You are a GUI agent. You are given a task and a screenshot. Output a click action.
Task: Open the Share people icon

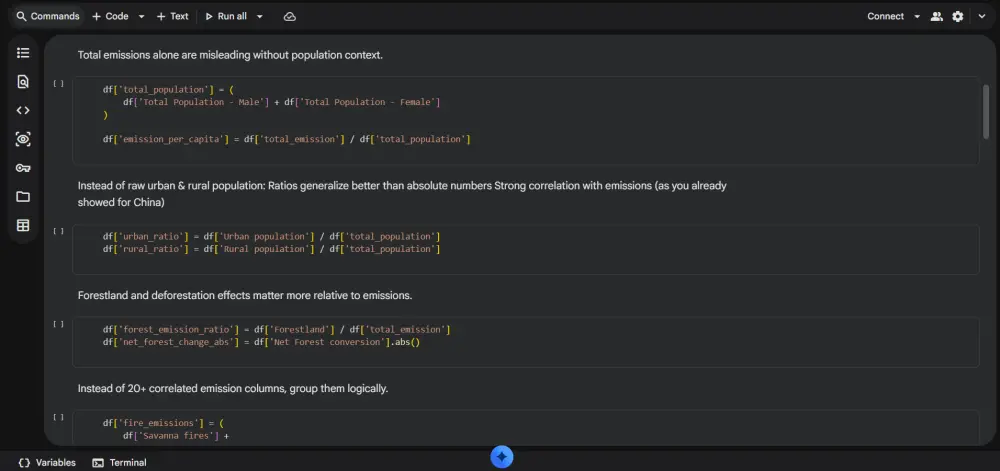936,17
